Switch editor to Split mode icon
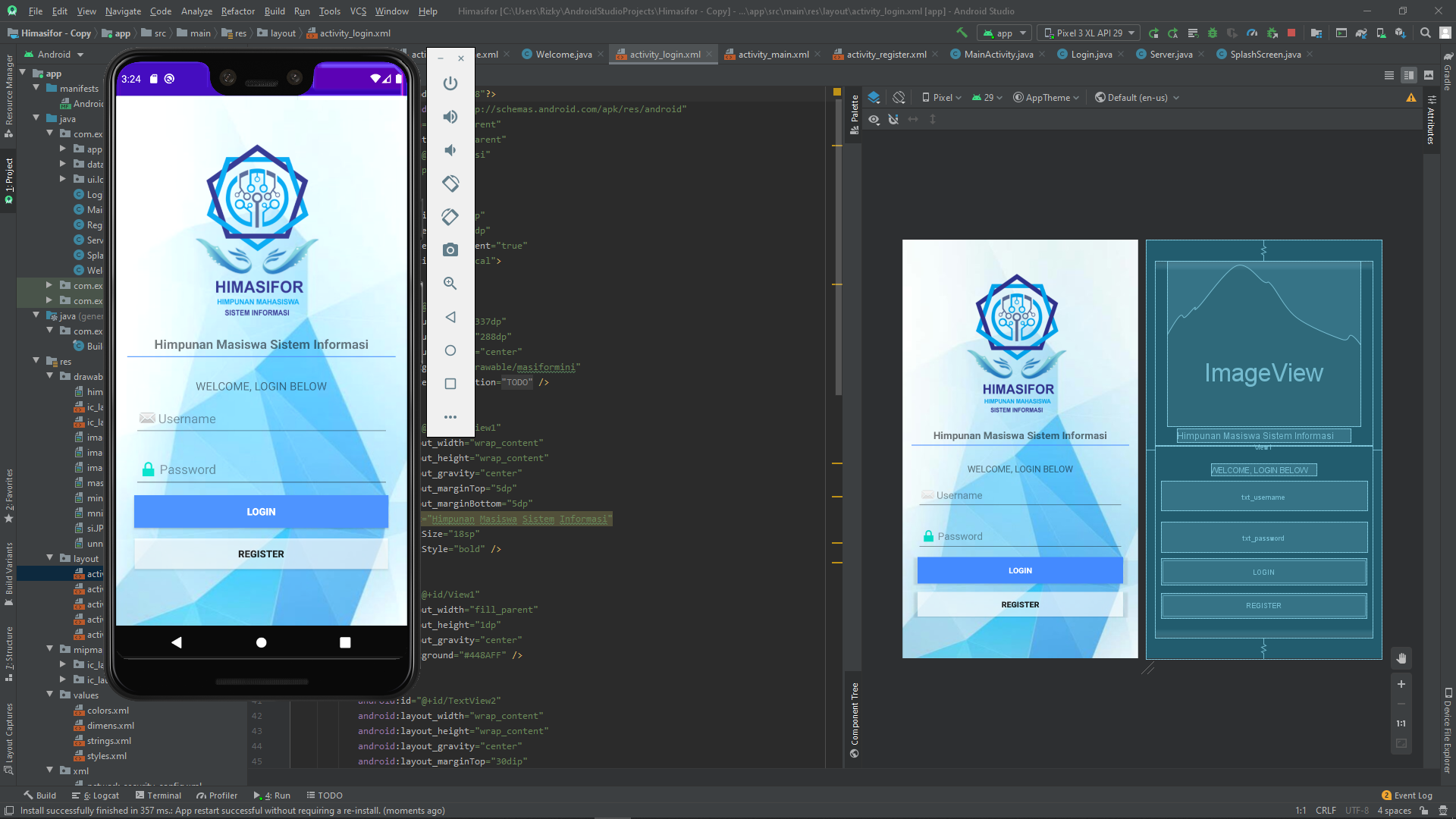 (x=1409, y=75)
